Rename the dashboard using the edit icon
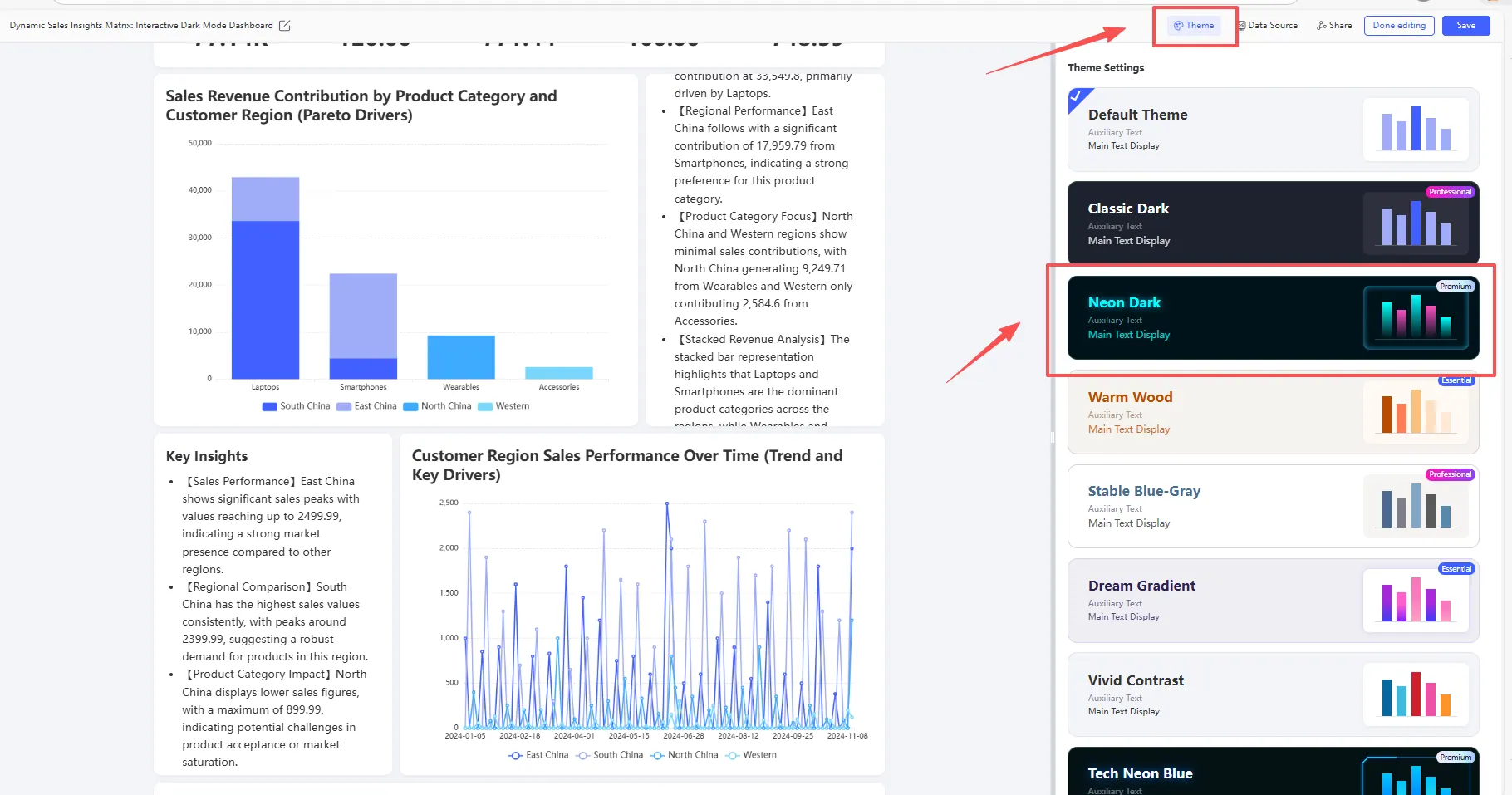This screenshot has width=1512, height=795. point(284,25)
